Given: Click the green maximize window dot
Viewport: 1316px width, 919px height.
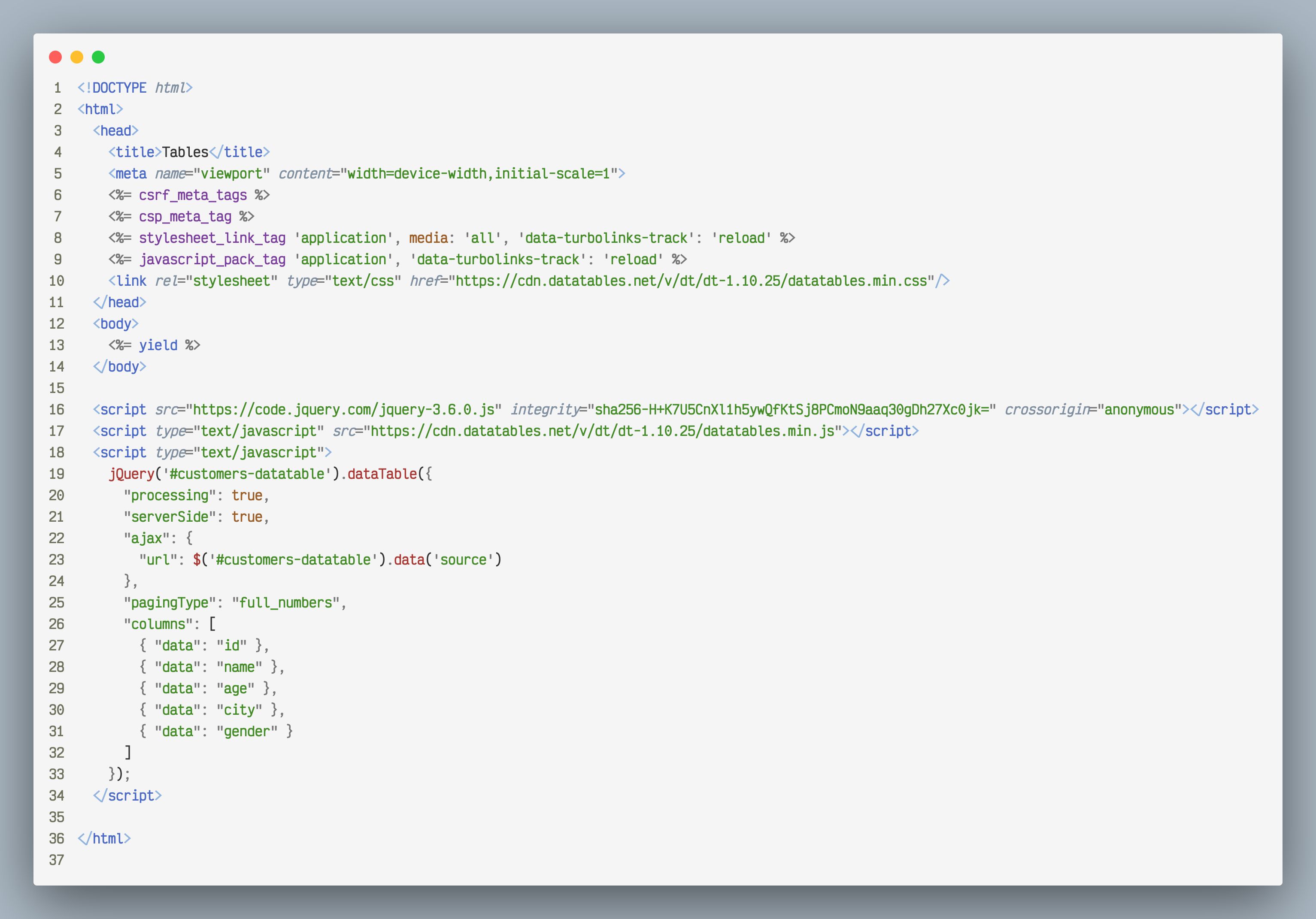Looking at the screenshot, I should pyautogui.click(x=99, y=57).
